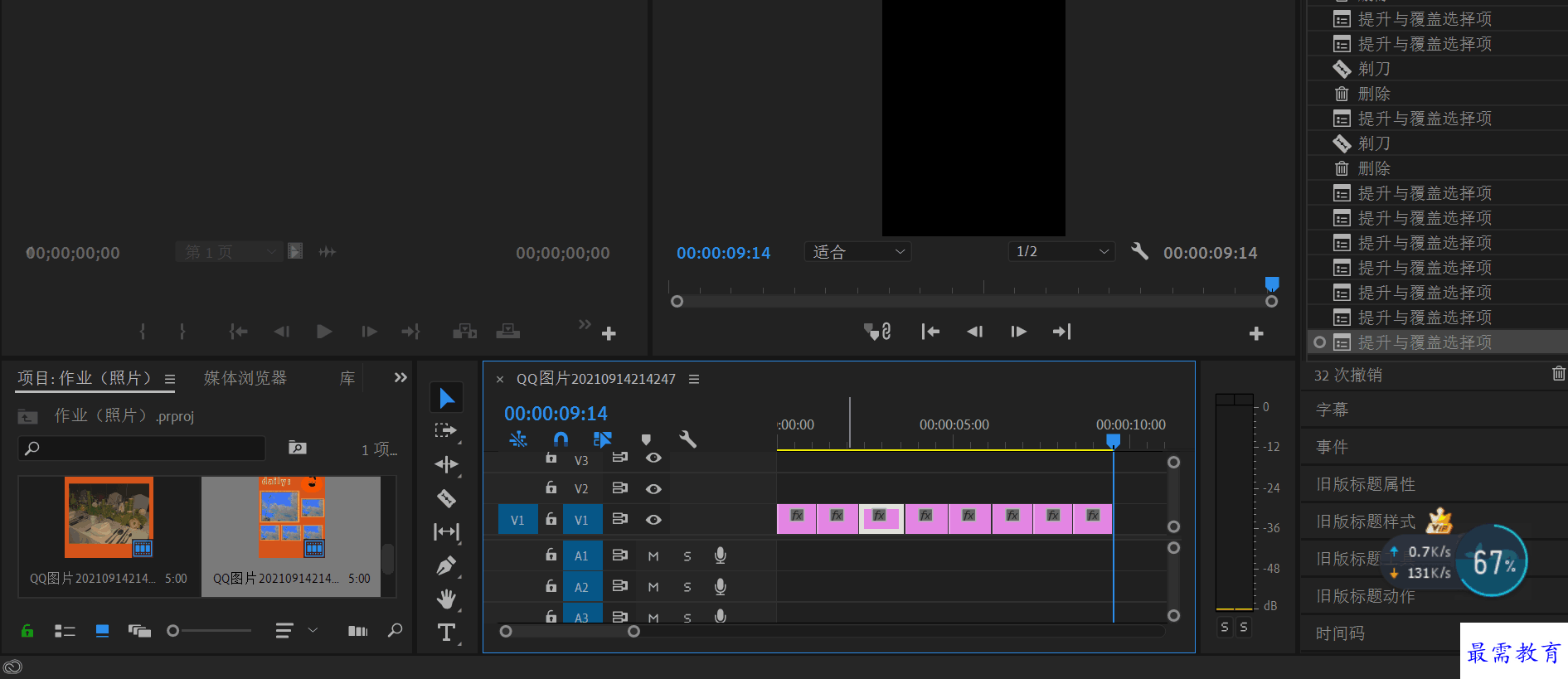Switch project panel to list view
1568x679 pixels.
coord(65,631)
